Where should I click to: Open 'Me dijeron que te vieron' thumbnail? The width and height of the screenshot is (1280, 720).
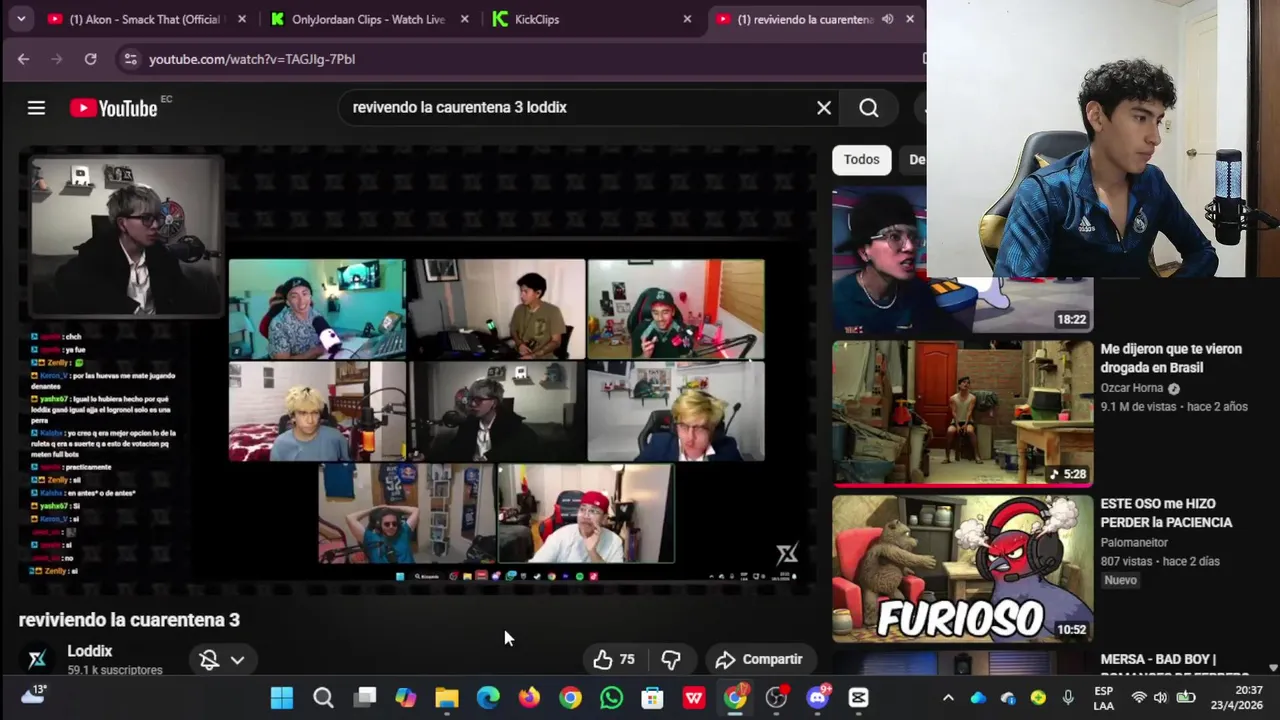click(x=962, y=412)
